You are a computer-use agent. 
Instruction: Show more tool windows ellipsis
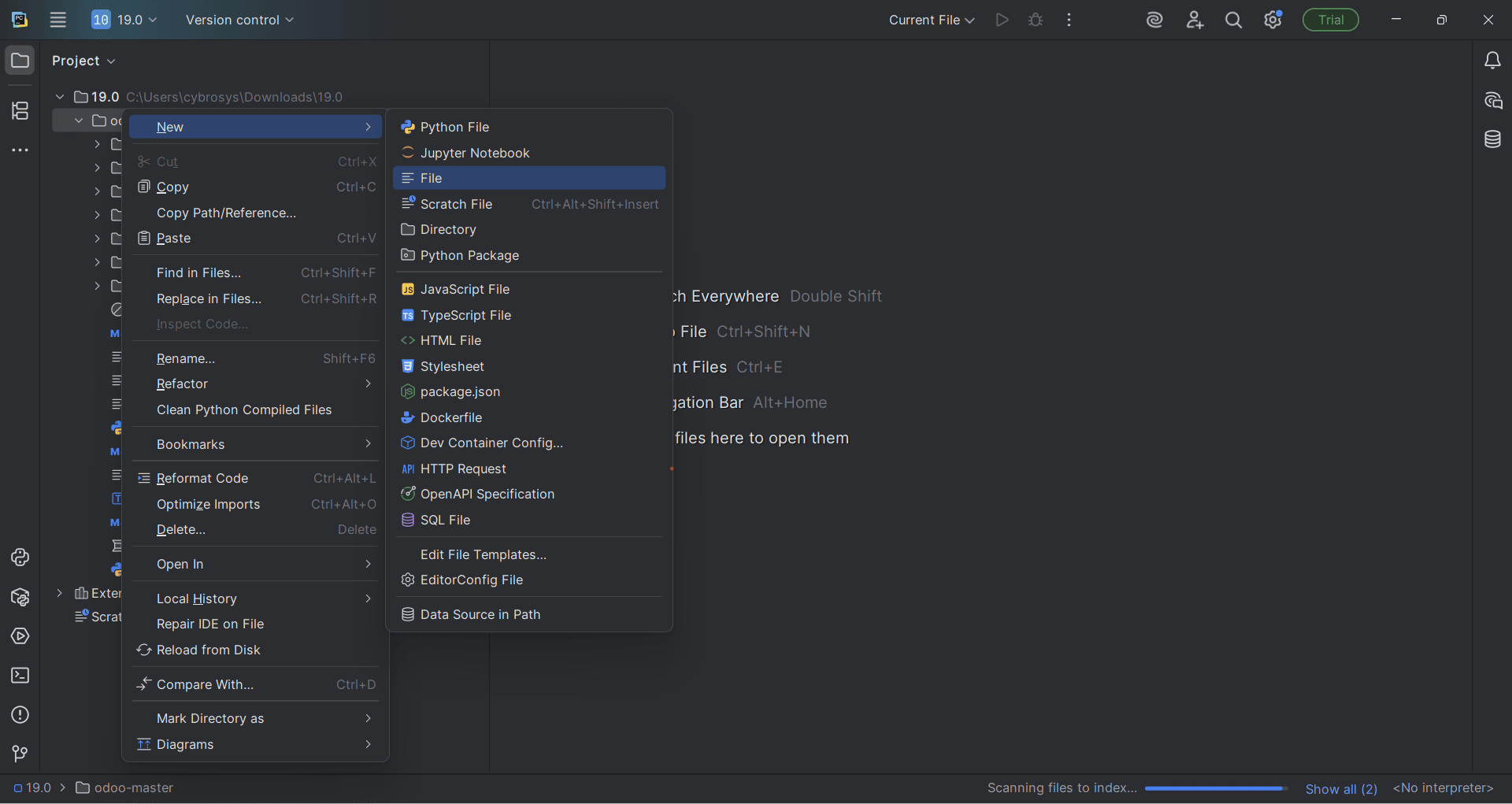click(x=20, y=150)
